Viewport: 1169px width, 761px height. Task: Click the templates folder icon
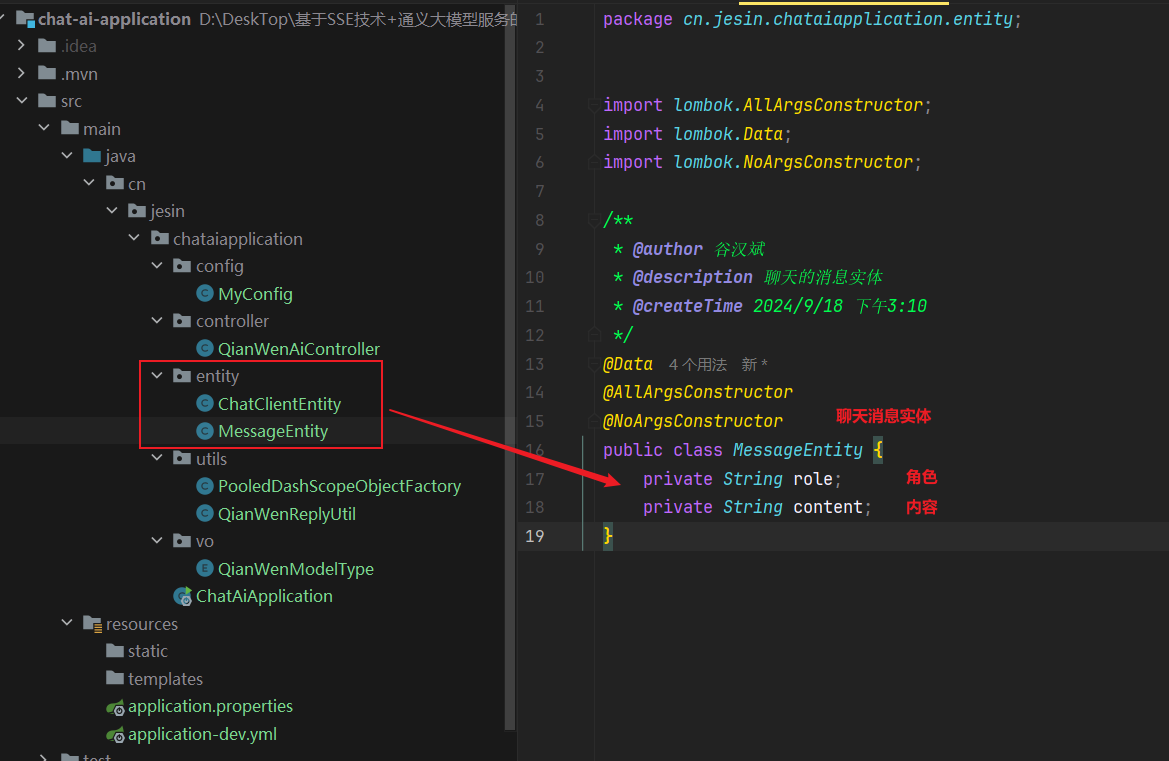115,678
